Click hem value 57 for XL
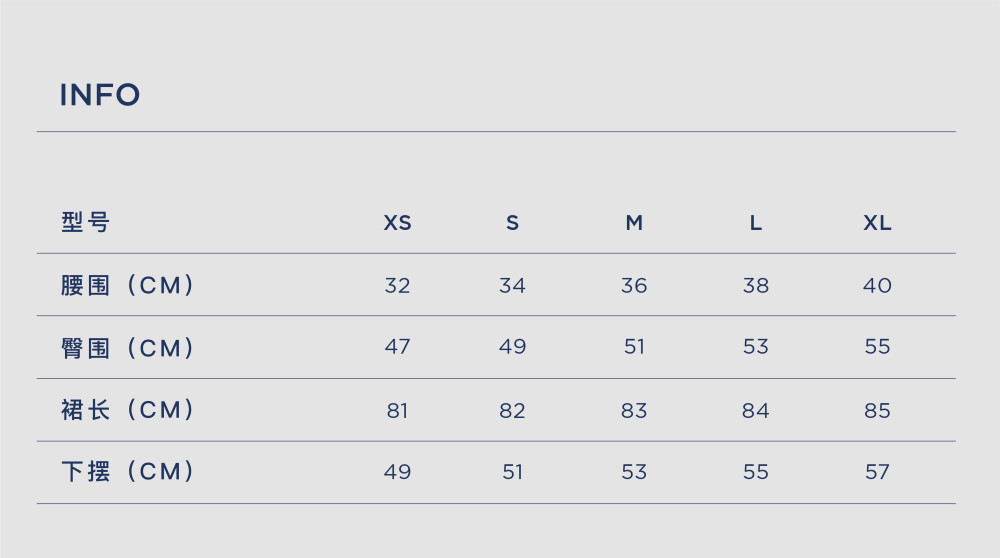The image size is (1000, 558). pos(878,471)
